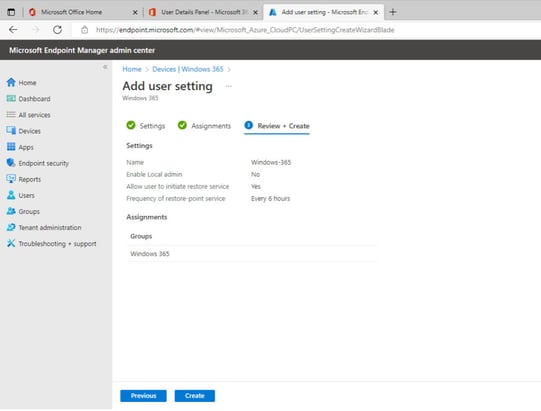Open Endpoint security in the sidebar
This screenshot has width=541, height=411.
pyautogui.click(x=43, y=163)
